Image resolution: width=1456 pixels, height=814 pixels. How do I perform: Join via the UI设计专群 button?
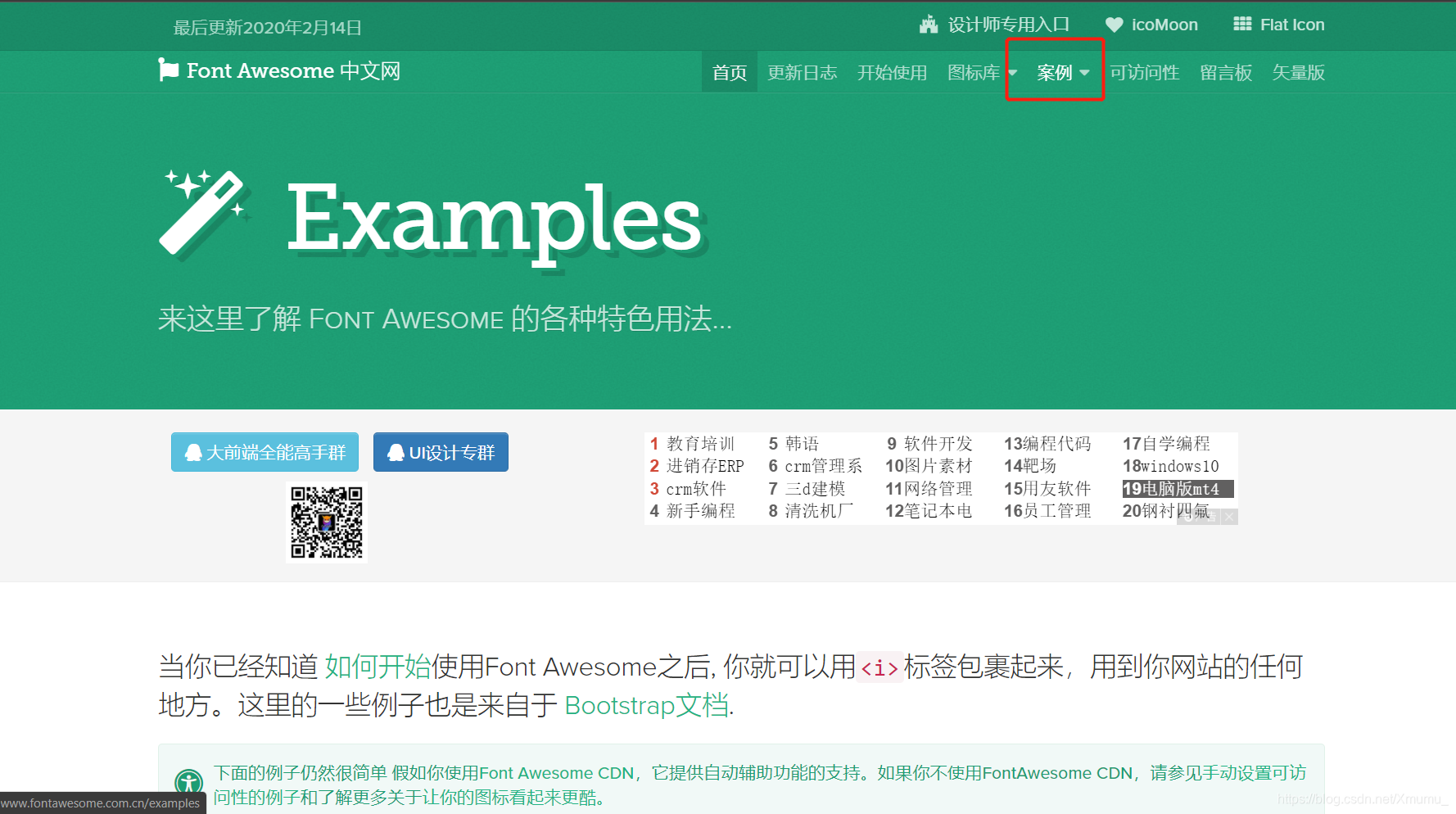coord(441,452)
